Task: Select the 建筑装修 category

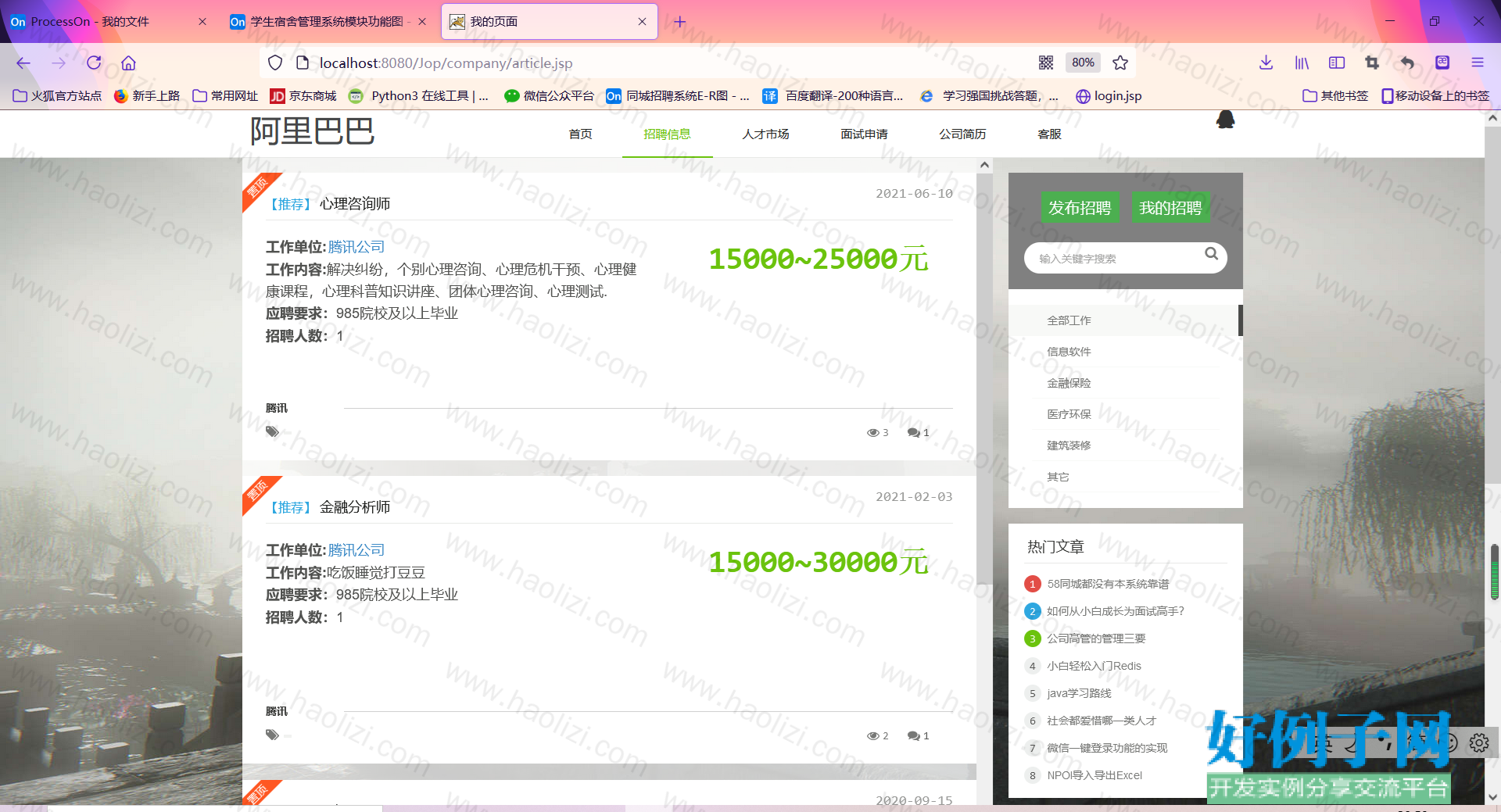Action: pyautogui.click(x=1069, y=445)
